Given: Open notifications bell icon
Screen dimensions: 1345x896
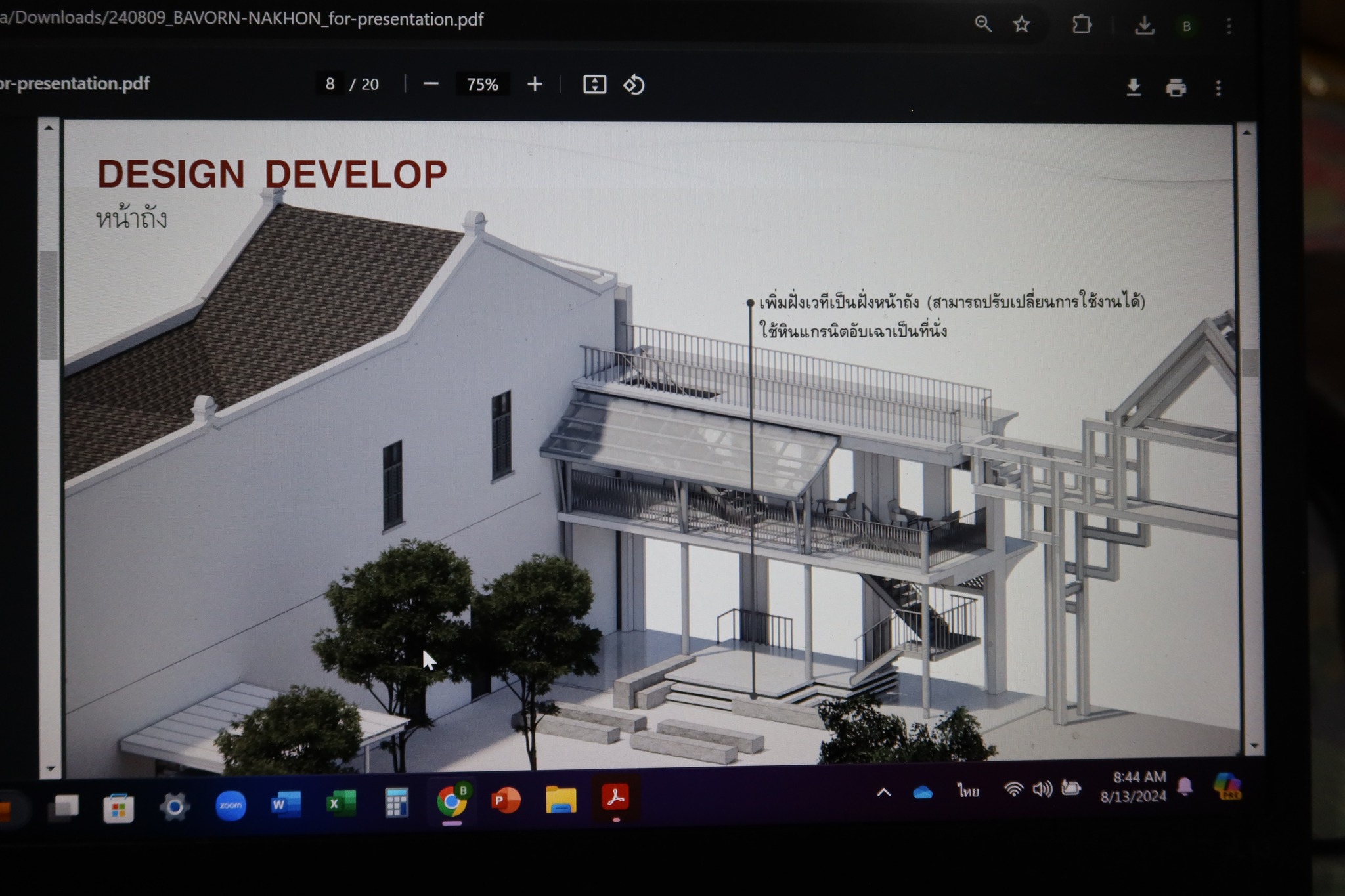Looking at the screenshot, I should click(1185, 786).
